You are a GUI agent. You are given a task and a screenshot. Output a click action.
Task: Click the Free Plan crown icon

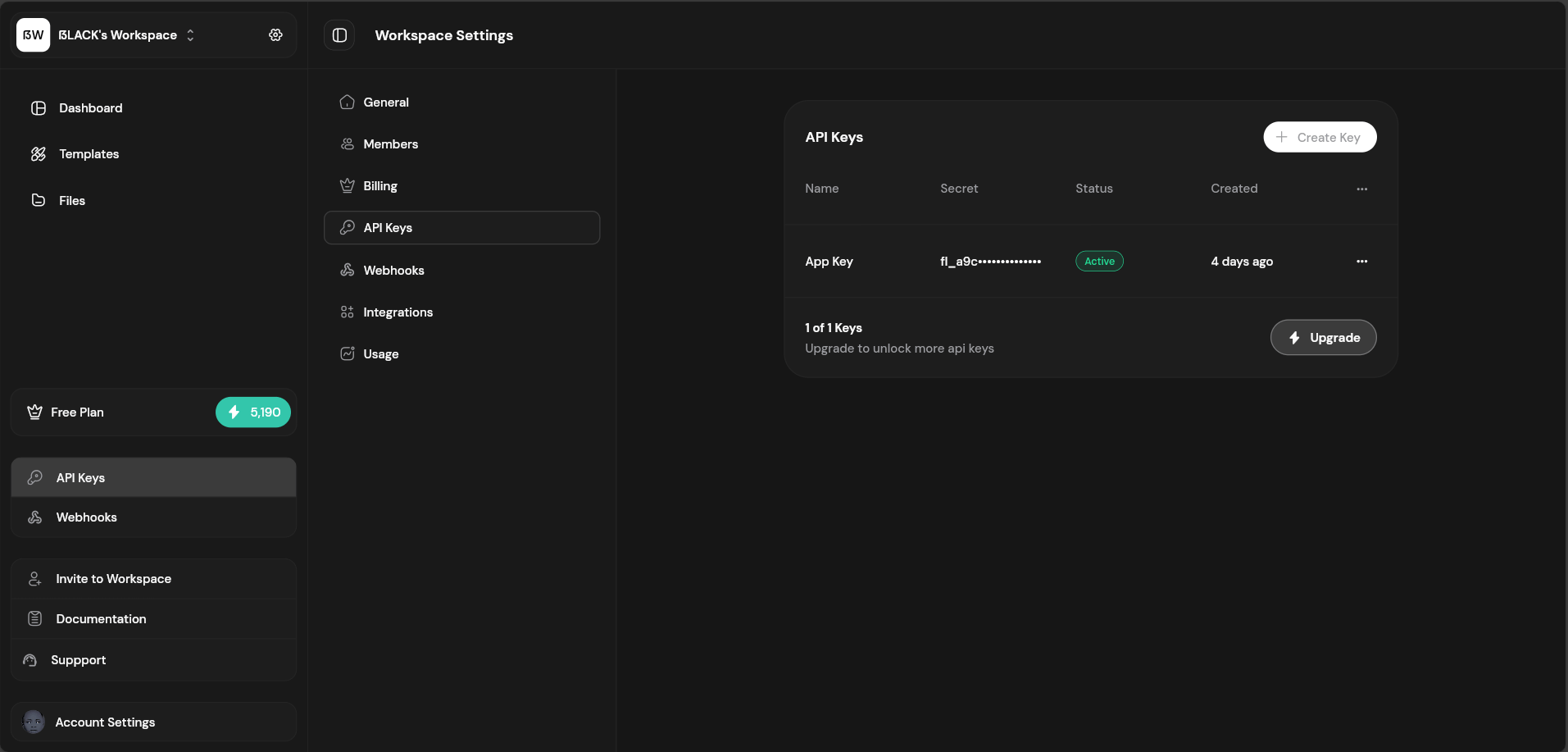[34, 412]
